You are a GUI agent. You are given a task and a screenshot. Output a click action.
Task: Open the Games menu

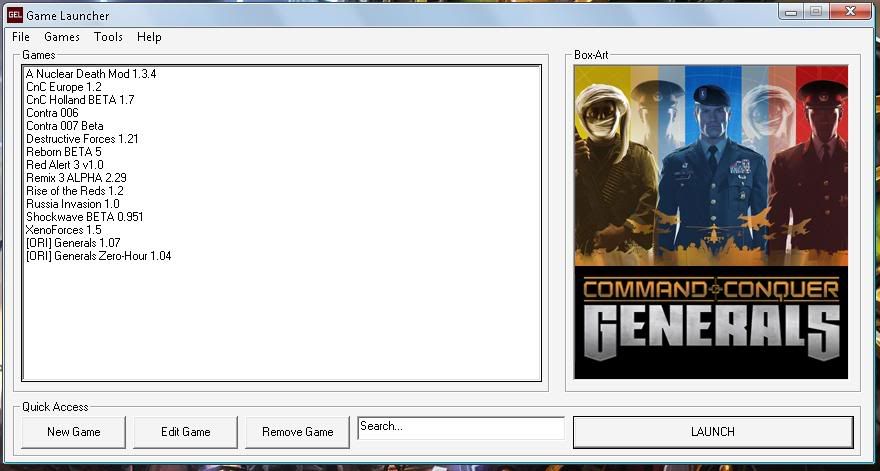62,37
